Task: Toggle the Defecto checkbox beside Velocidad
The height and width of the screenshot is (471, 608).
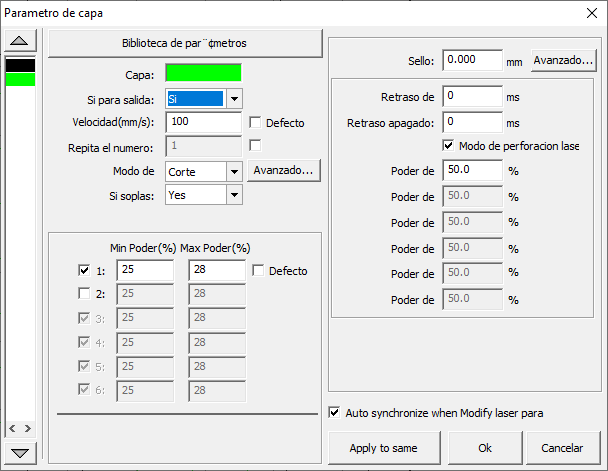Action: click(256, 123)
